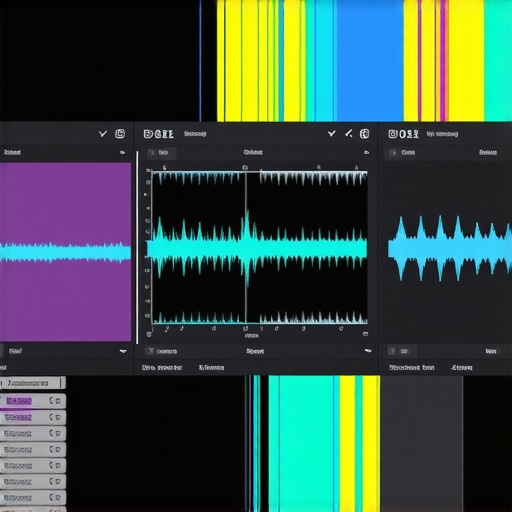Viewport: 512px width, 512px height.
Task: Click the crescent icon on the first purple-highlighted track row
Action: (x=51, y=401)
